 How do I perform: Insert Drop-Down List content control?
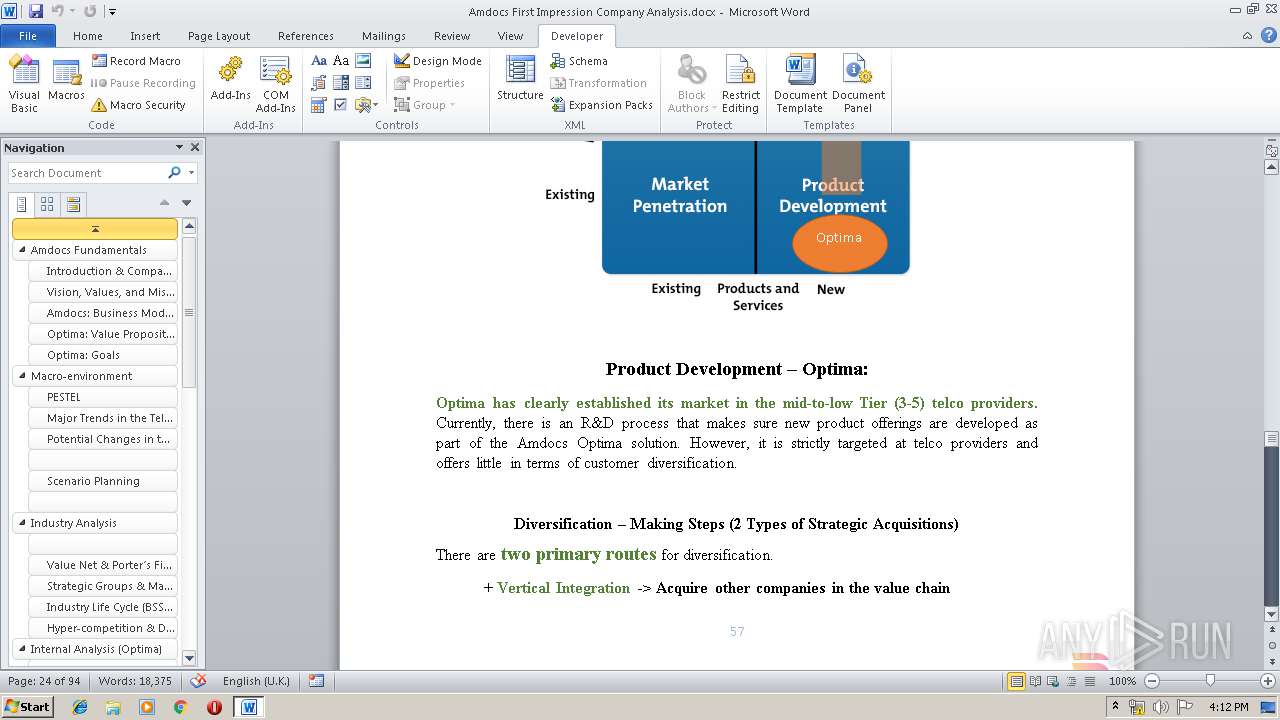click(x=363, y=83)
